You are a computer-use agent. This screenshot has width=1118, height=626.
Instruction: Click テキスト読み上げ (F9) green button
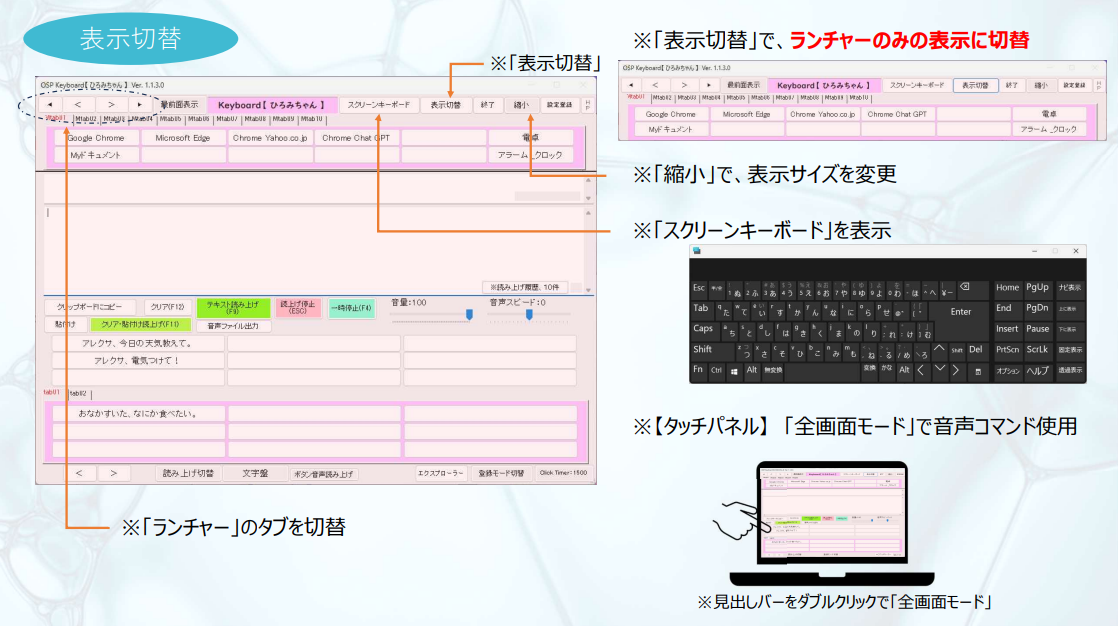click(233, 308)
